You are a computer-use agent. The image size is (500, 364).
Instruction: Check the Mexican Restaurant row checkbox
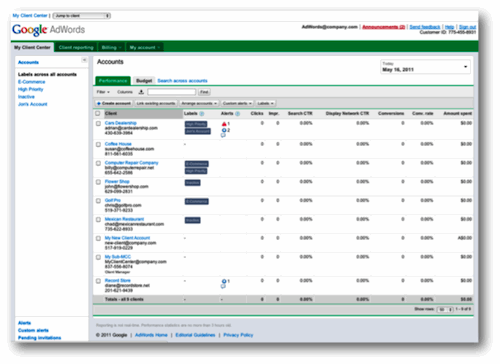pos(98,220)
